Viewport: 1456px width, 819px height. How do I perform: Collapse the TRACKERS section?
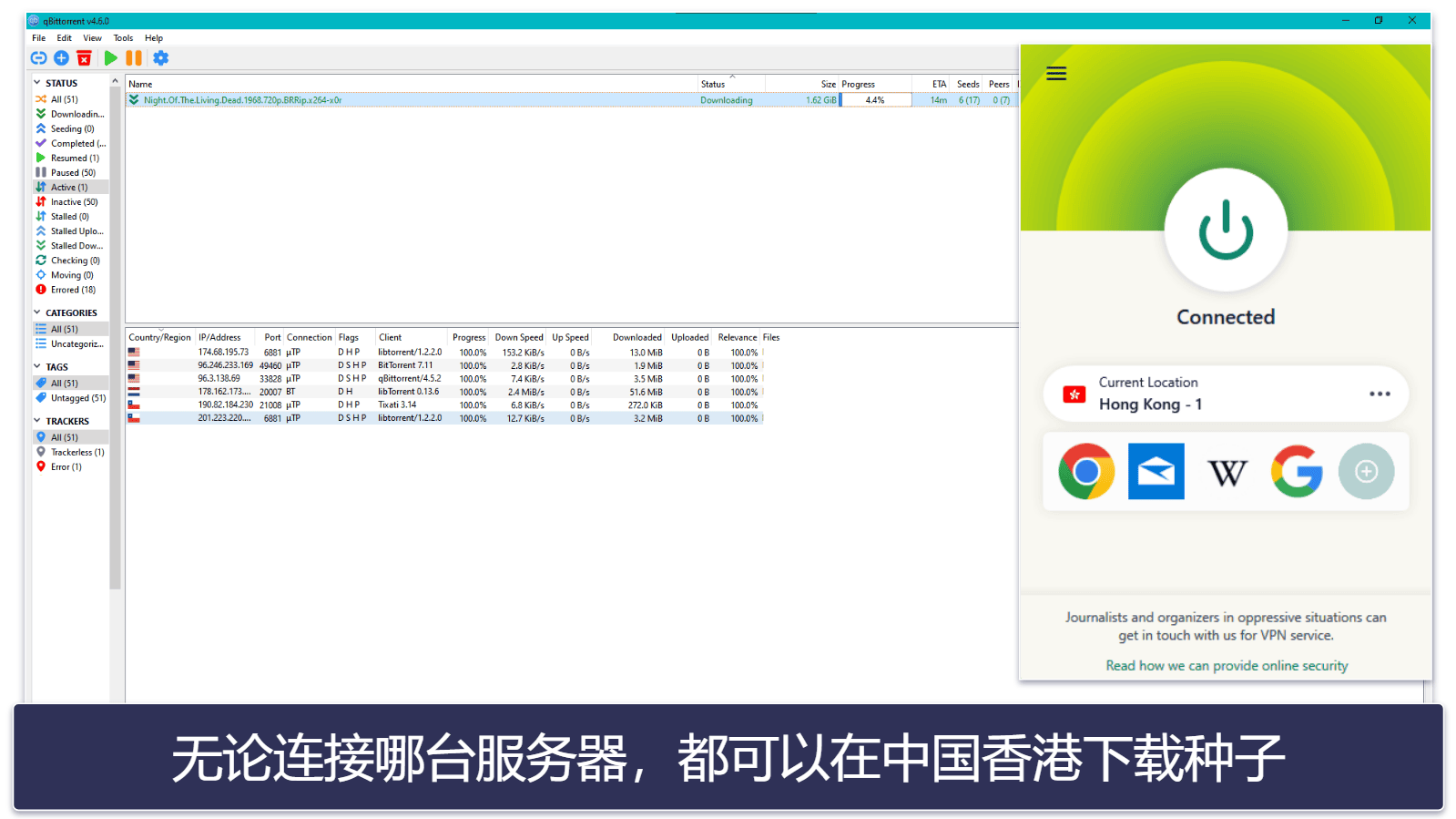pyautogui.click(x=37, y=421)
